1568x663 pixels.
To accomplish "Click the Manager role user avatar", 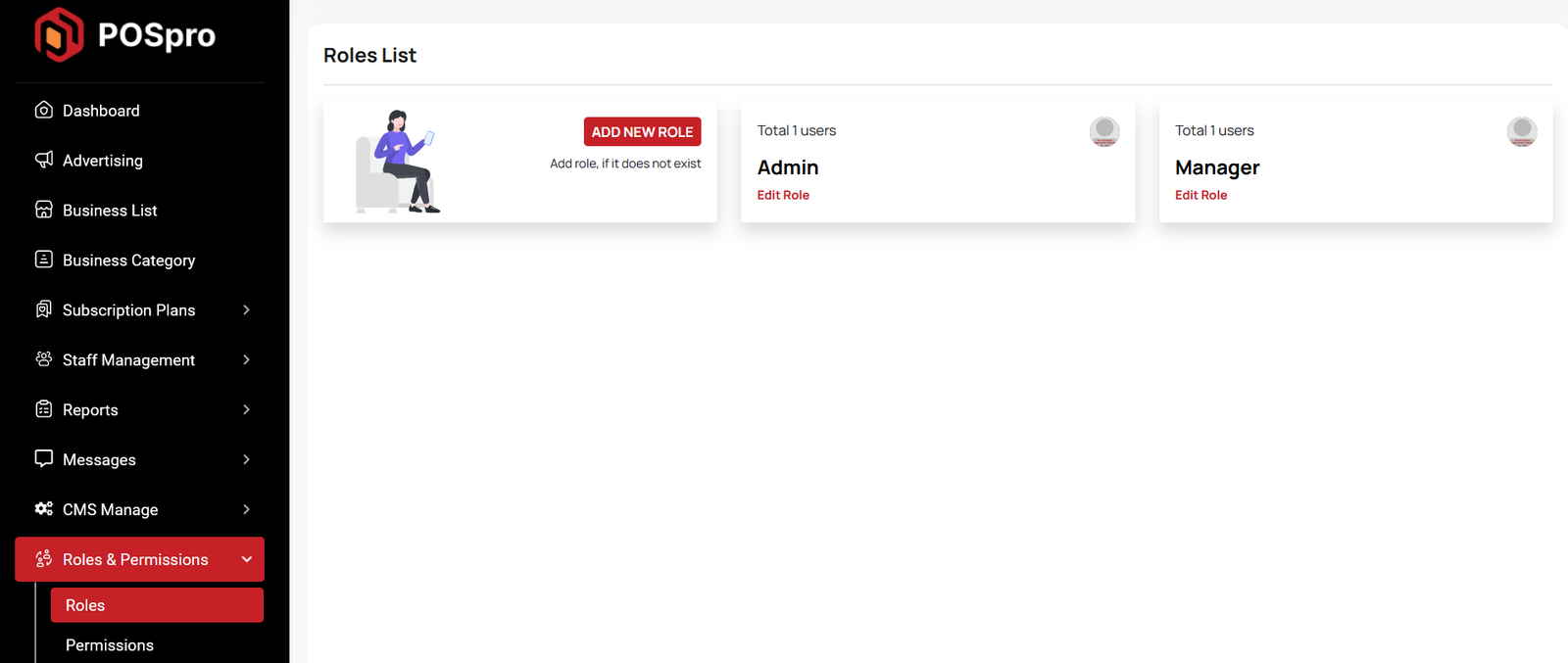I will (1522, 131).
